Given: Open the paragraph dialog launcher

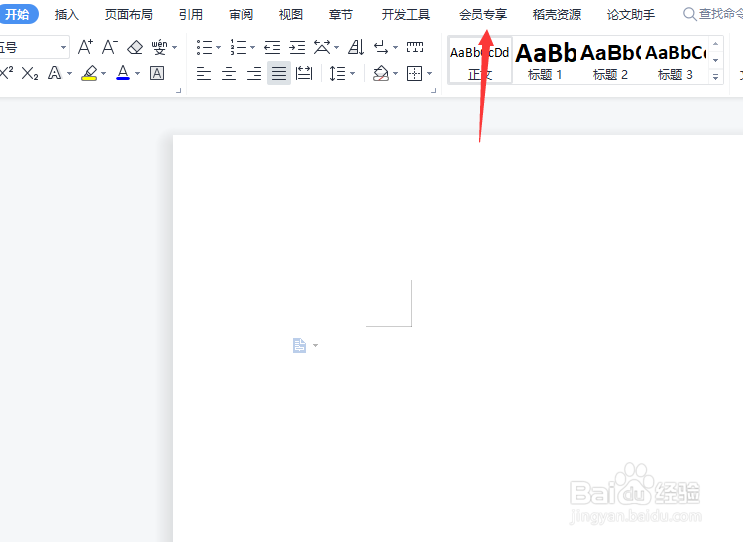Looking at the screenshot, I should (433, 90).
